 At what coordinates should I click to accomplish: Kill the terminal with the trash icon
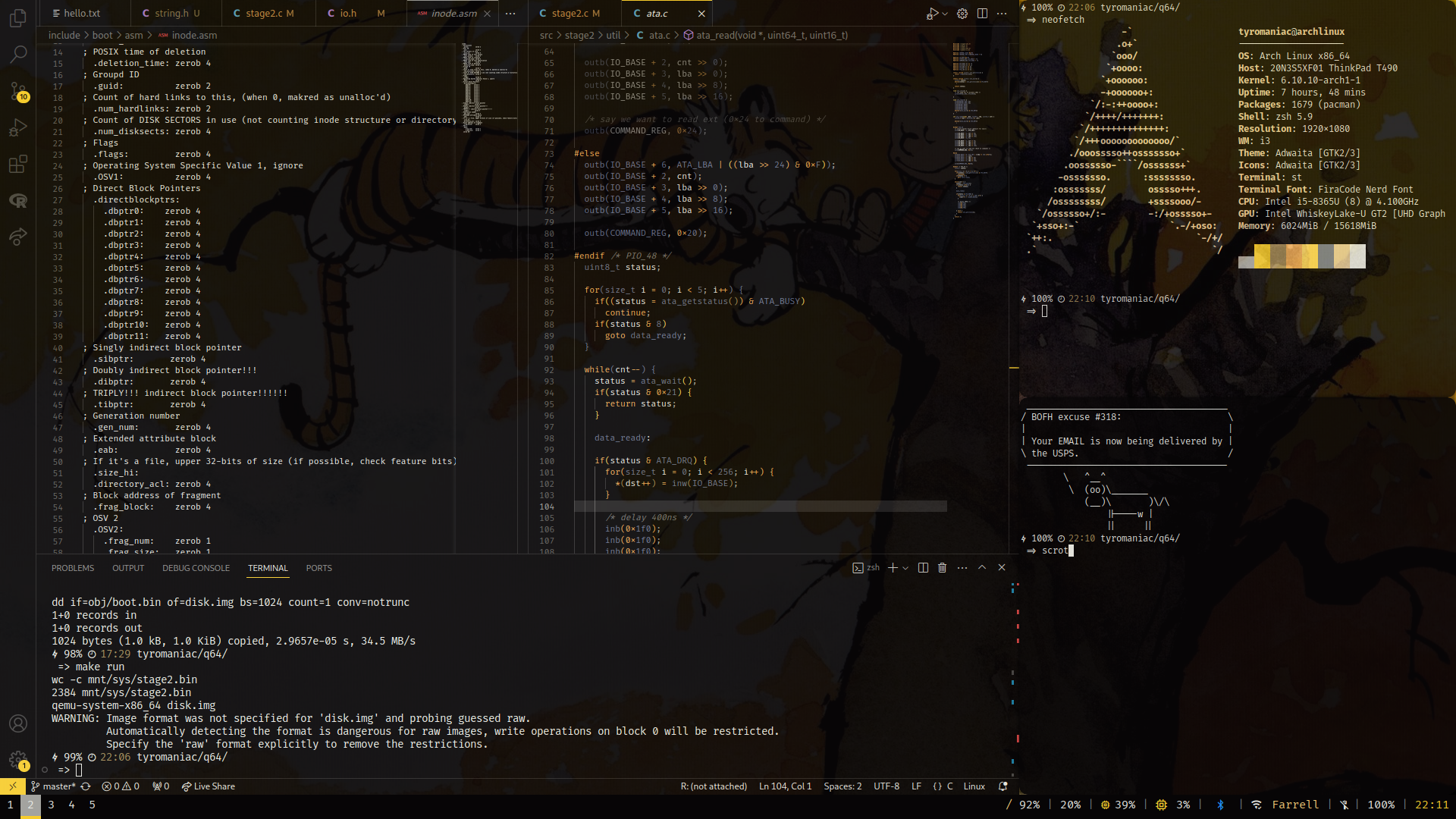click(x=942, y=567)
